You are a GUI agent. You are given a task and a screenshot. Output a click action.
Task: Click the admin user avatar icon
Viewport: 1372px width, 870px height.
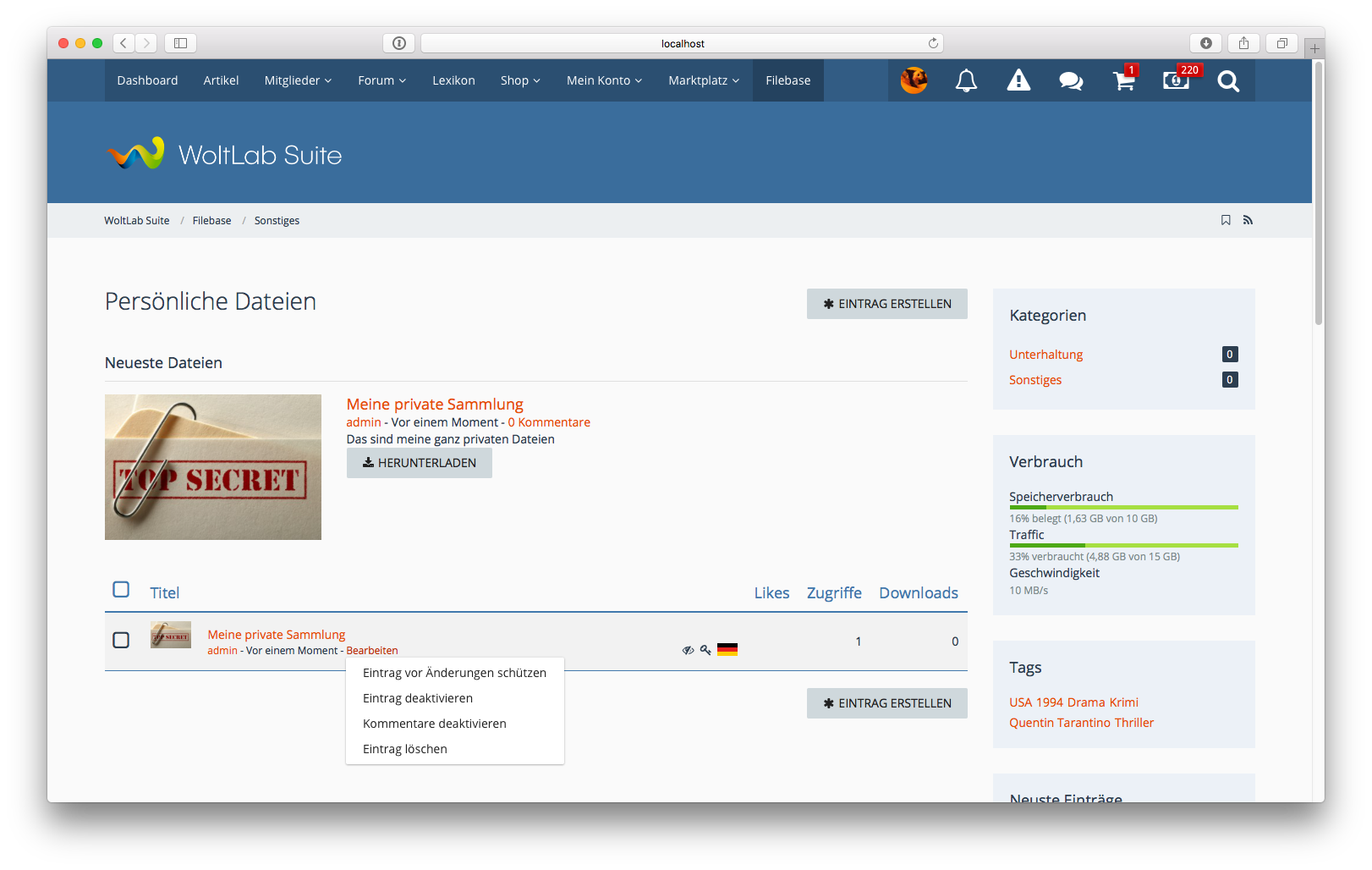(914, 81)
